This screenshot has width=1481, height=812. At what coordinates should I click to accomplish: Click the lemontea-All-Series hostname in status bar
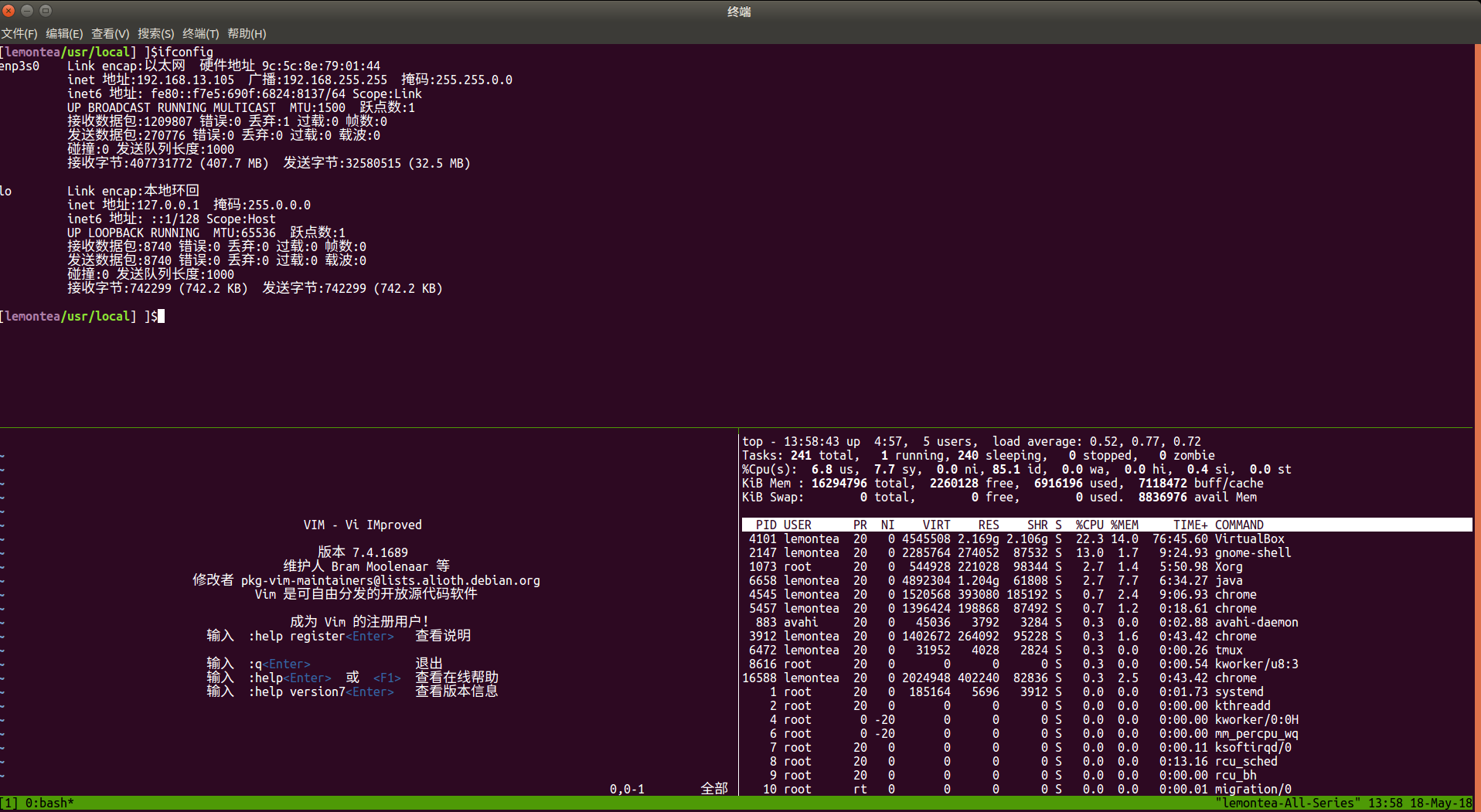point(1288,804)
